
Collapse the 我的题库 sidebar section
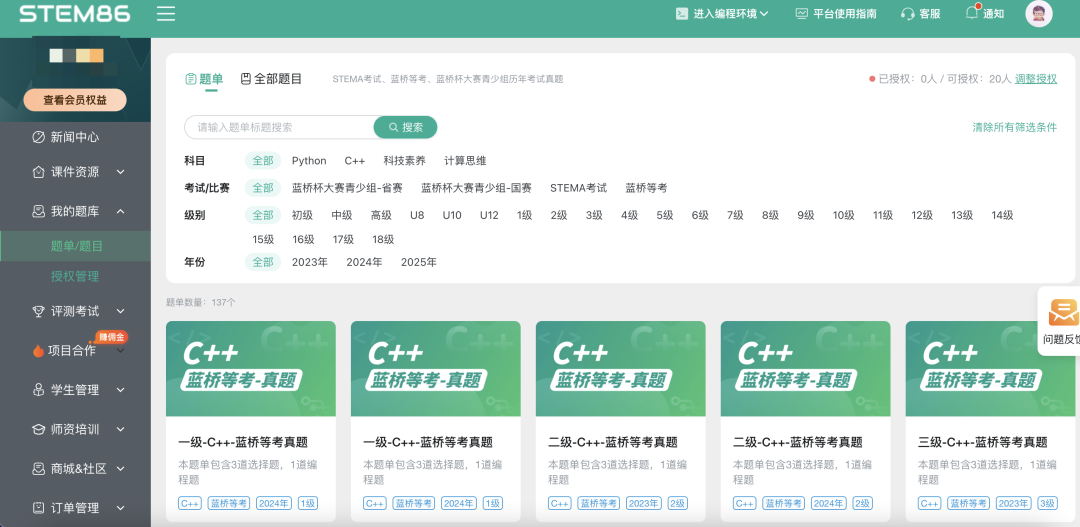tap(120, 212)
